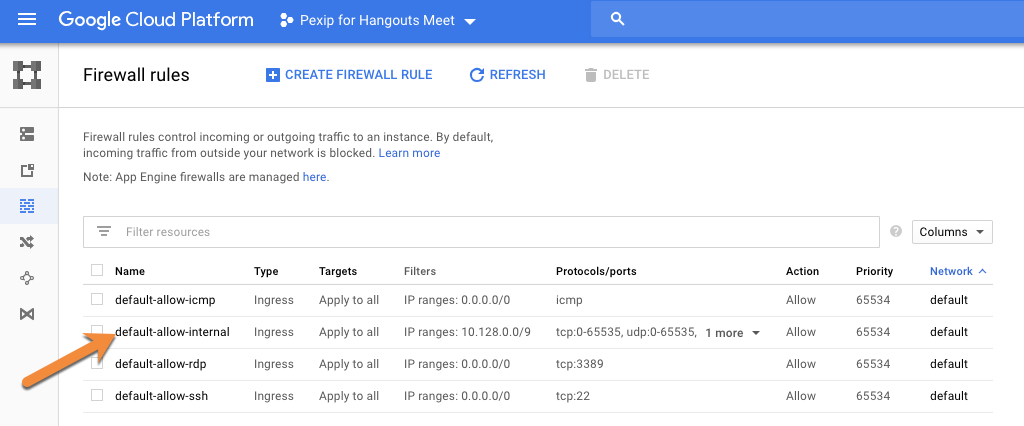Open VPC networks in the sidebar
1024x426 pixels.
click(27, 134)
